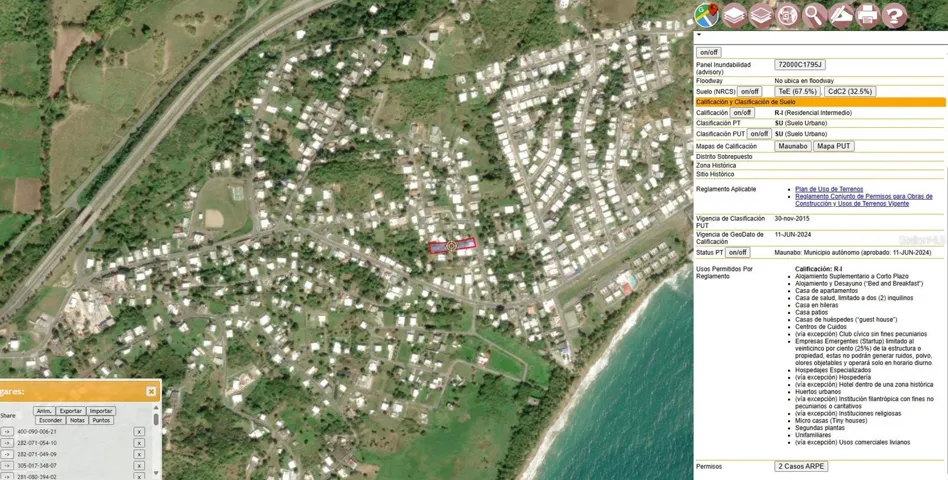Open the Google Maps icon

[x=708, y=15]
